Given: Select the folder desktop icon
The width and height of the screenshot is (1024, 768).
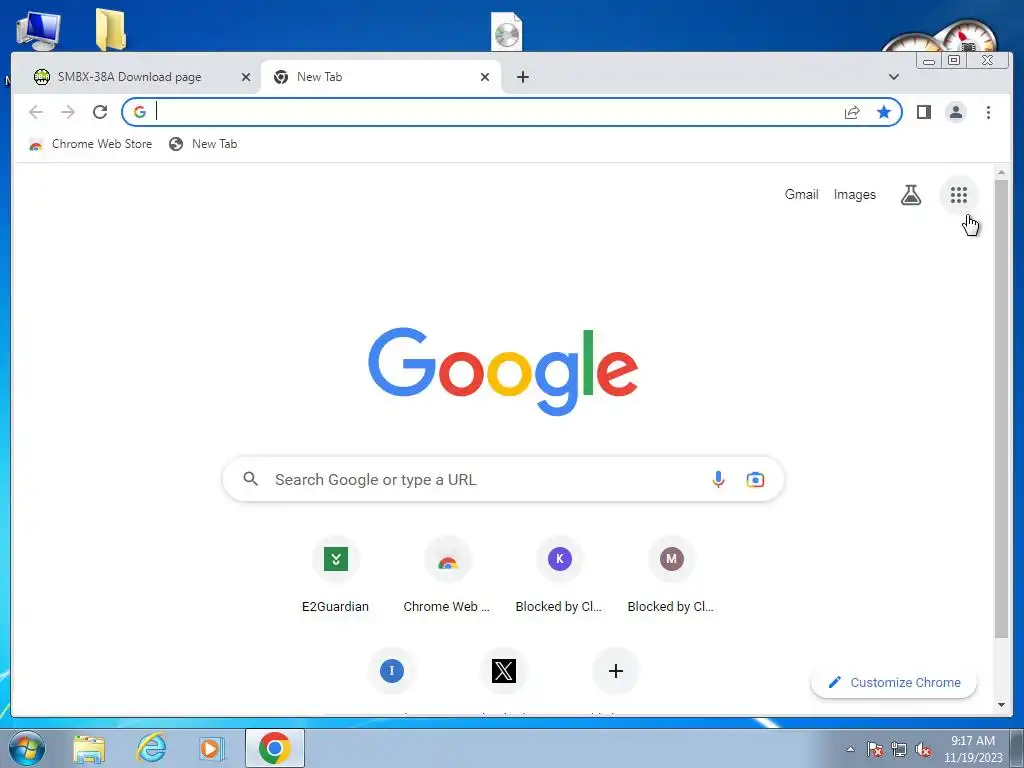Looking at the screenshot, I should (110, 29).
